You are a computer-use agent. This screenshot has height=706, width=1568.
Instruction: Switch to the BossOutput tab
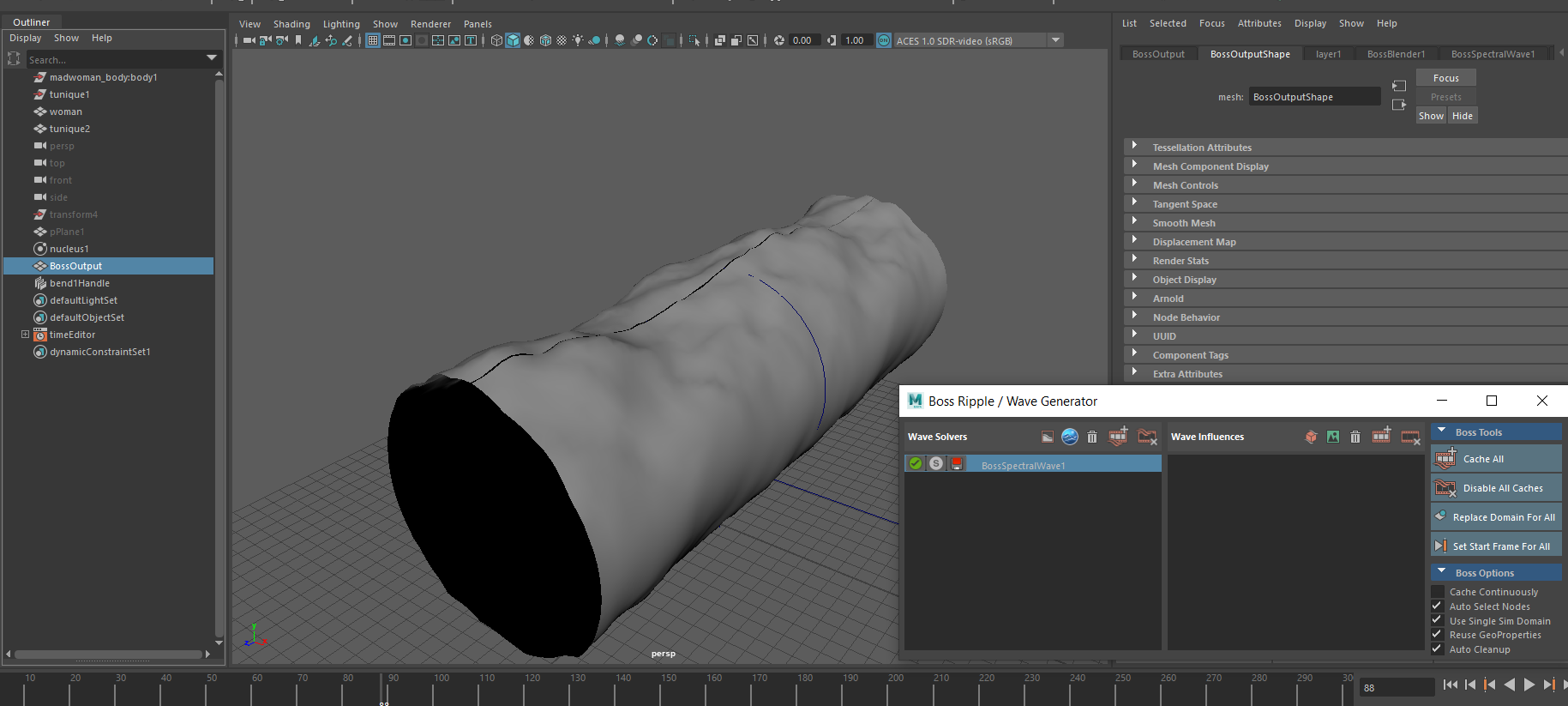pyautogui.click(x=1158, y=54)
